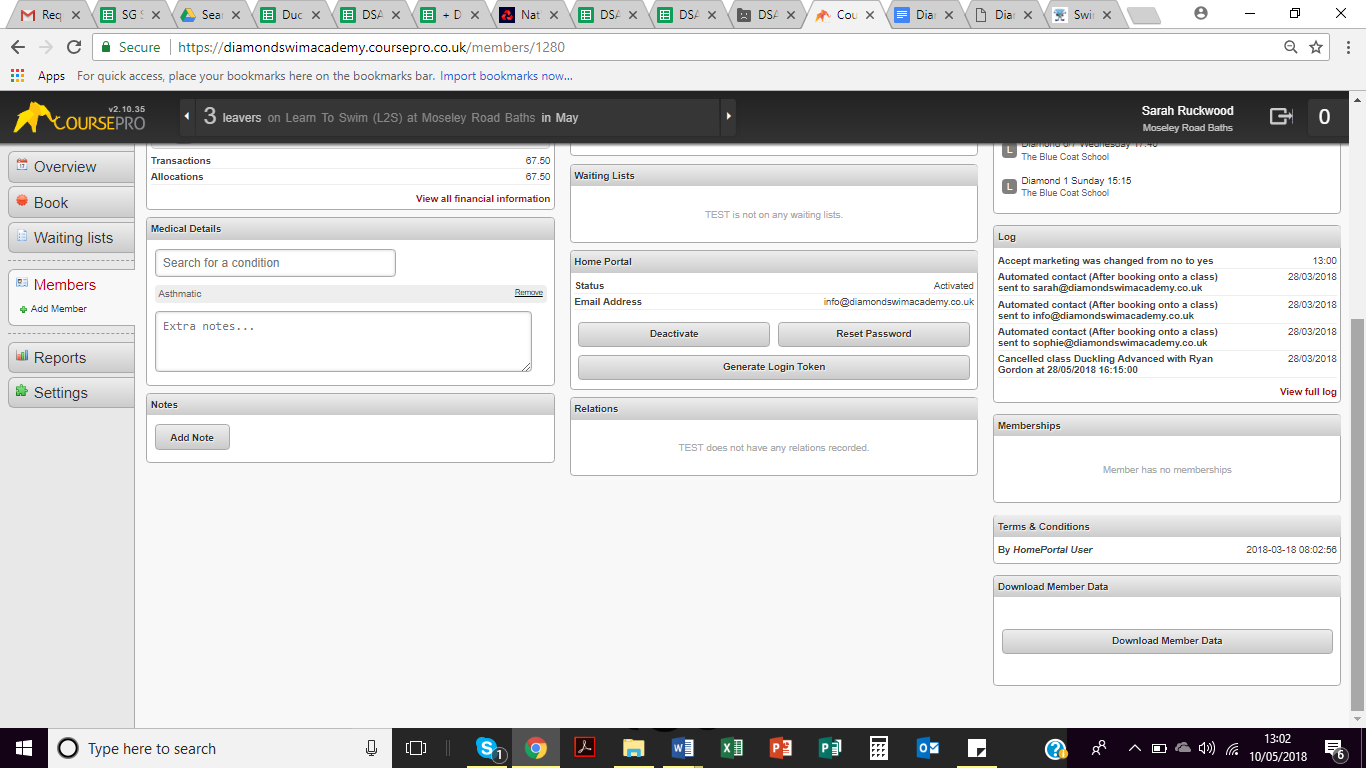Click Generate Login Token
This screenshot has height=768, width=1366.
pos(774,367)
